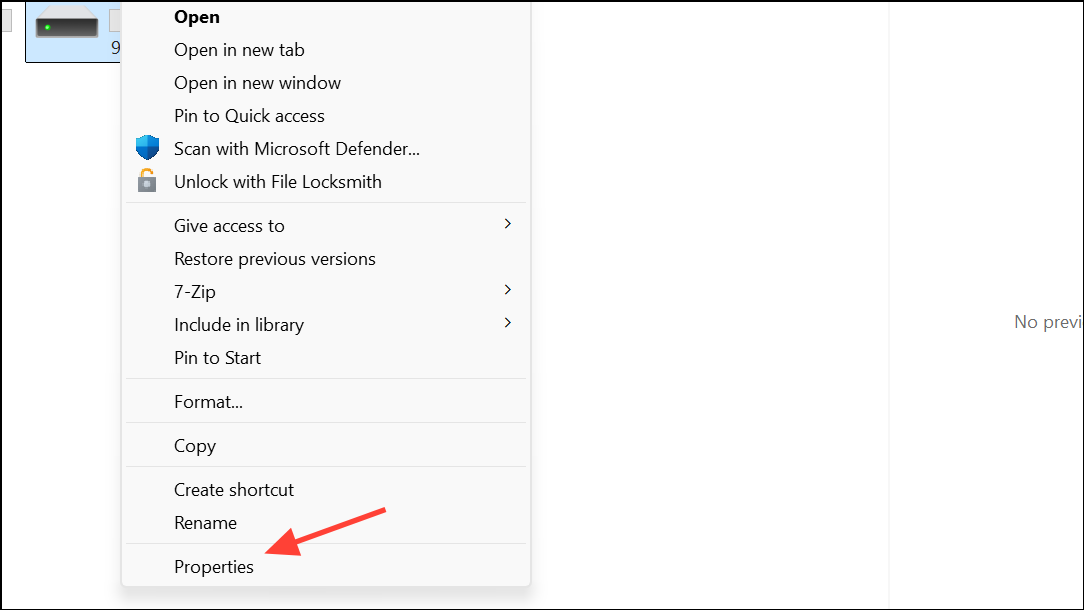Pin the drive to Quick access
Image resolution: width=1084 pixels, height=610 pixels.
tap(249, 115)
